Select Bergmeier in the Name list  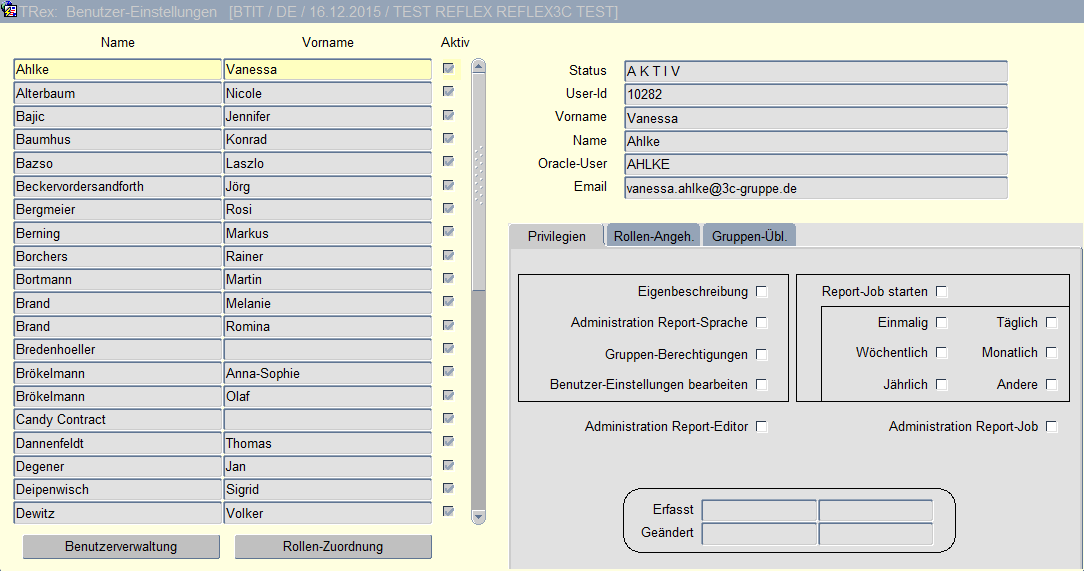click(117, 210)
